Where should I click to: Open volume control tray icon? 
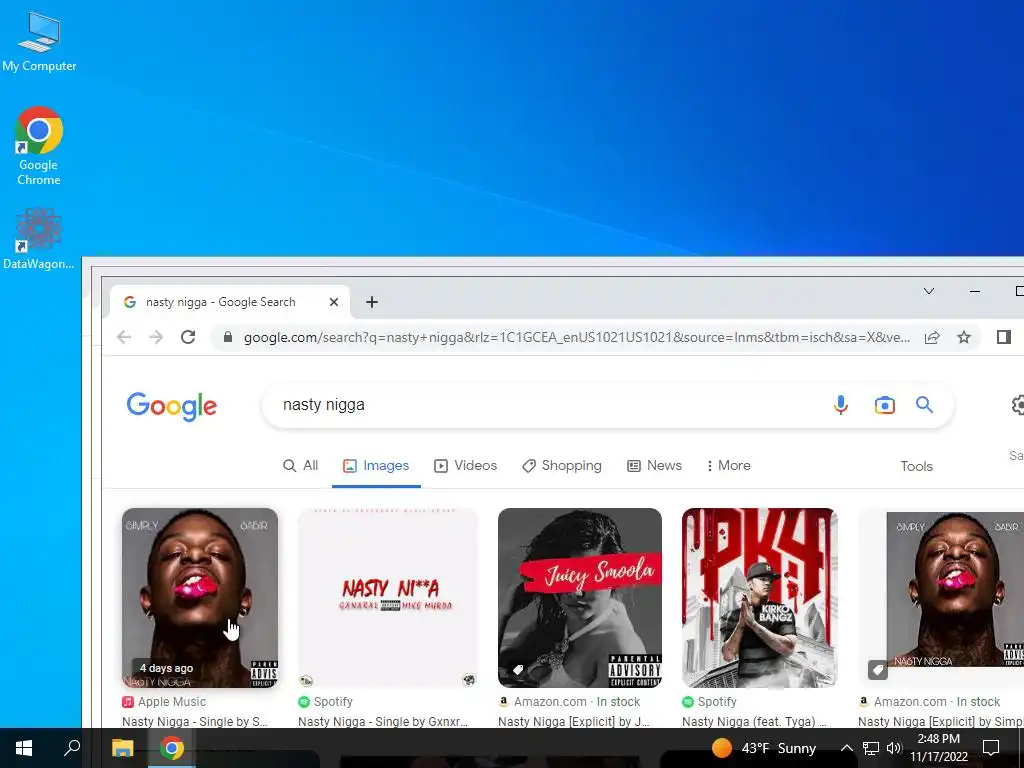tap(894, 748)
